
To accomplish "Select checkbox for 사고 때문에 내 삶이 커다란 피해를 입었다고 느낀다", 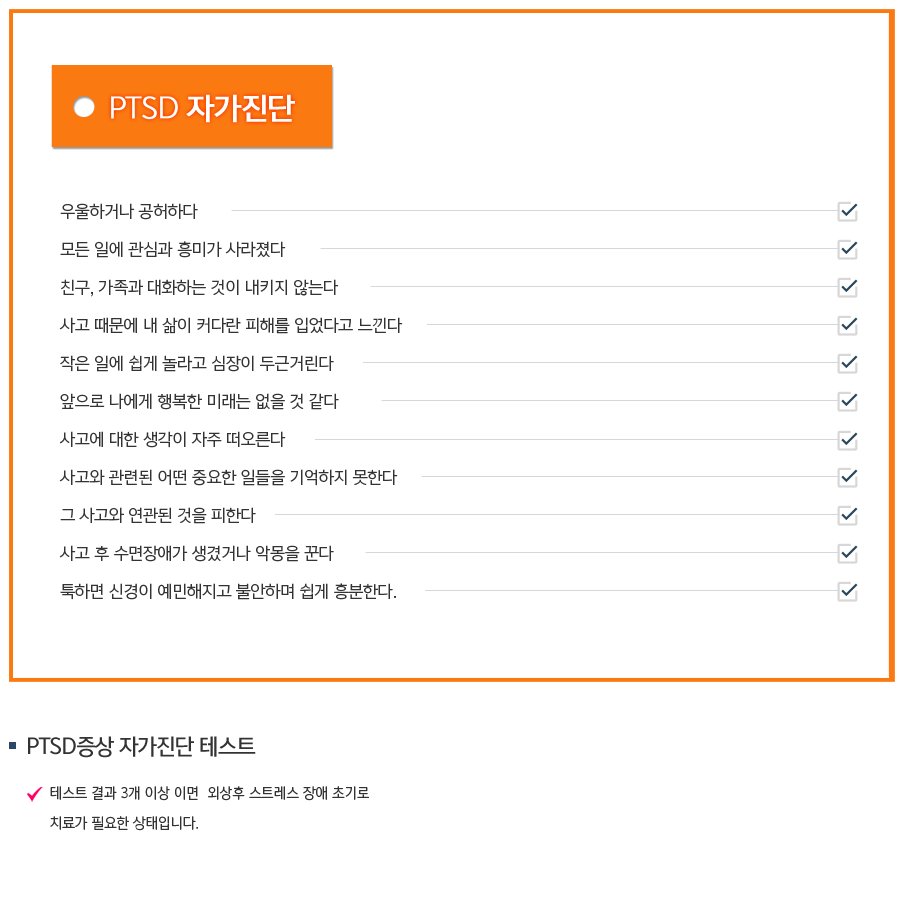I will 847,325.
